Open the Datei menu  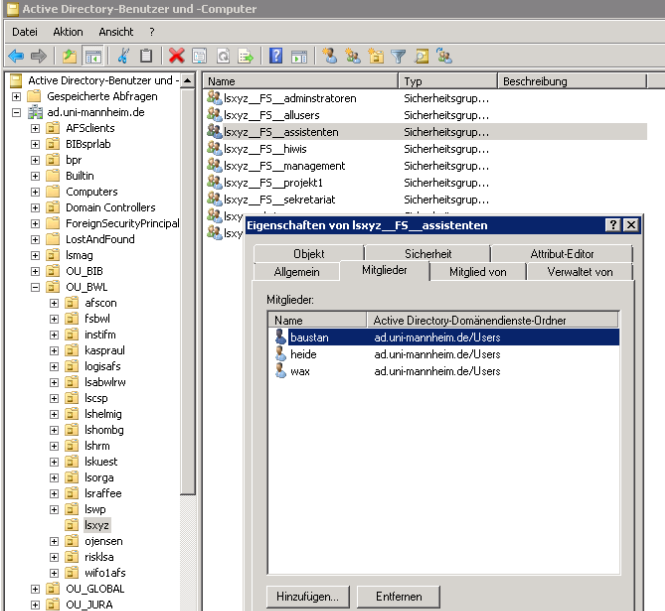click(25, 32)
